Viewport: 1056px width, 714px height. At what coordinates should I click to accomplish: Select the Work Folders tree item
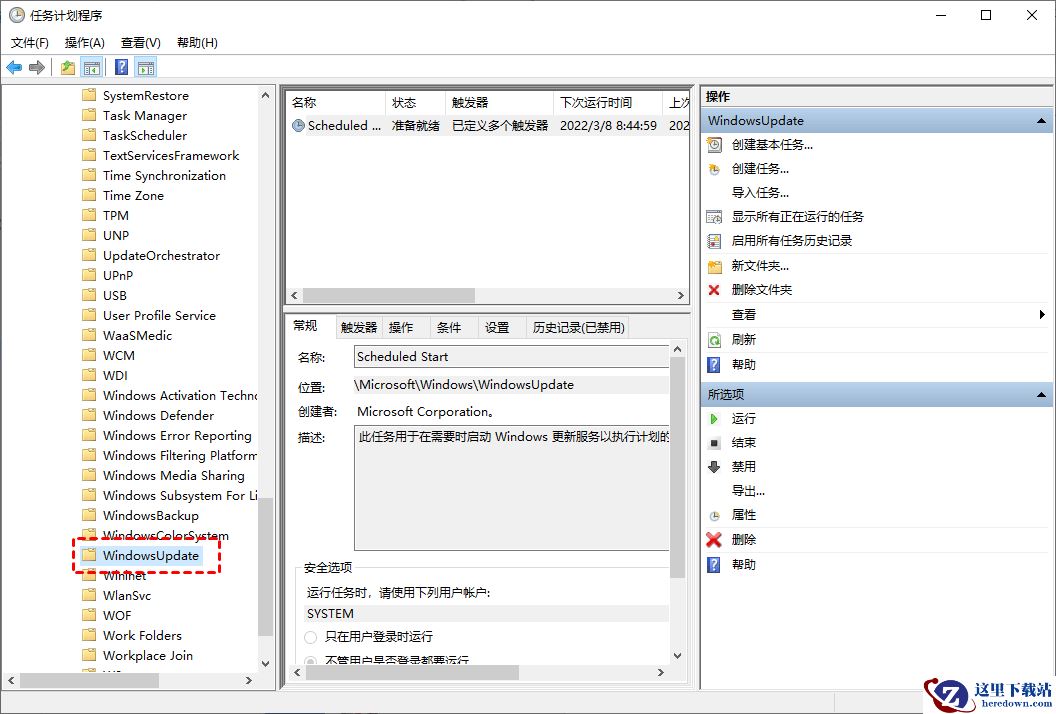pos(142,636)
